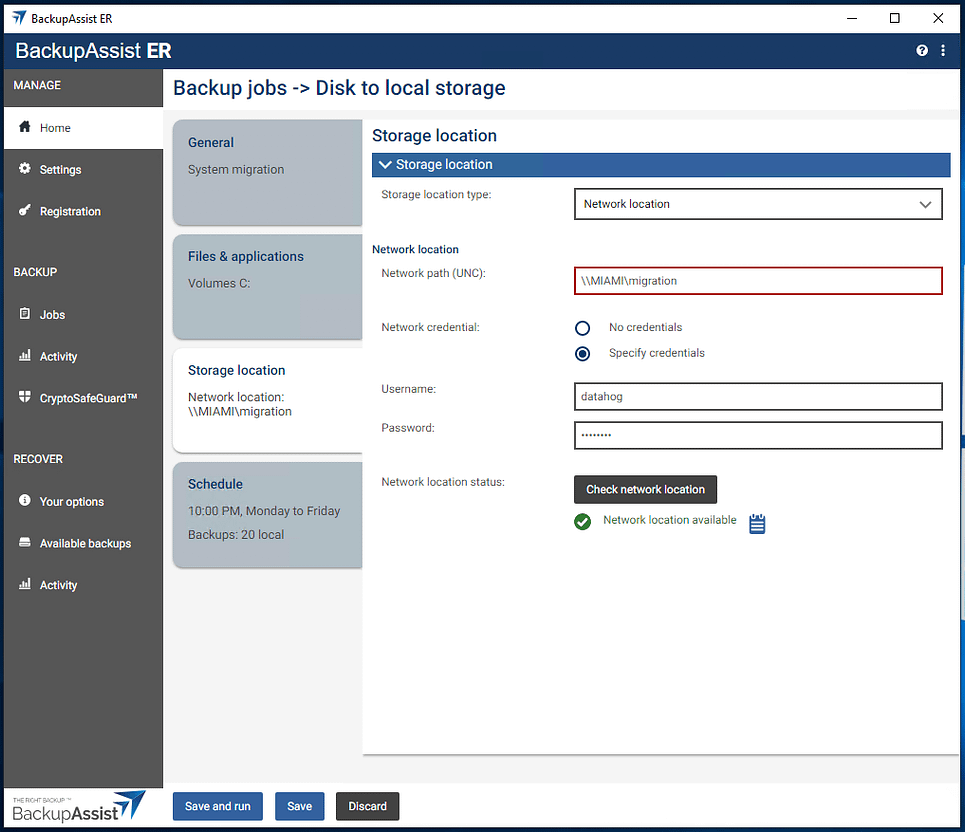Image resolution: width=965 pixels, height=832 pixels.
Task: Click the Username input field
Action: click(758, 397)
